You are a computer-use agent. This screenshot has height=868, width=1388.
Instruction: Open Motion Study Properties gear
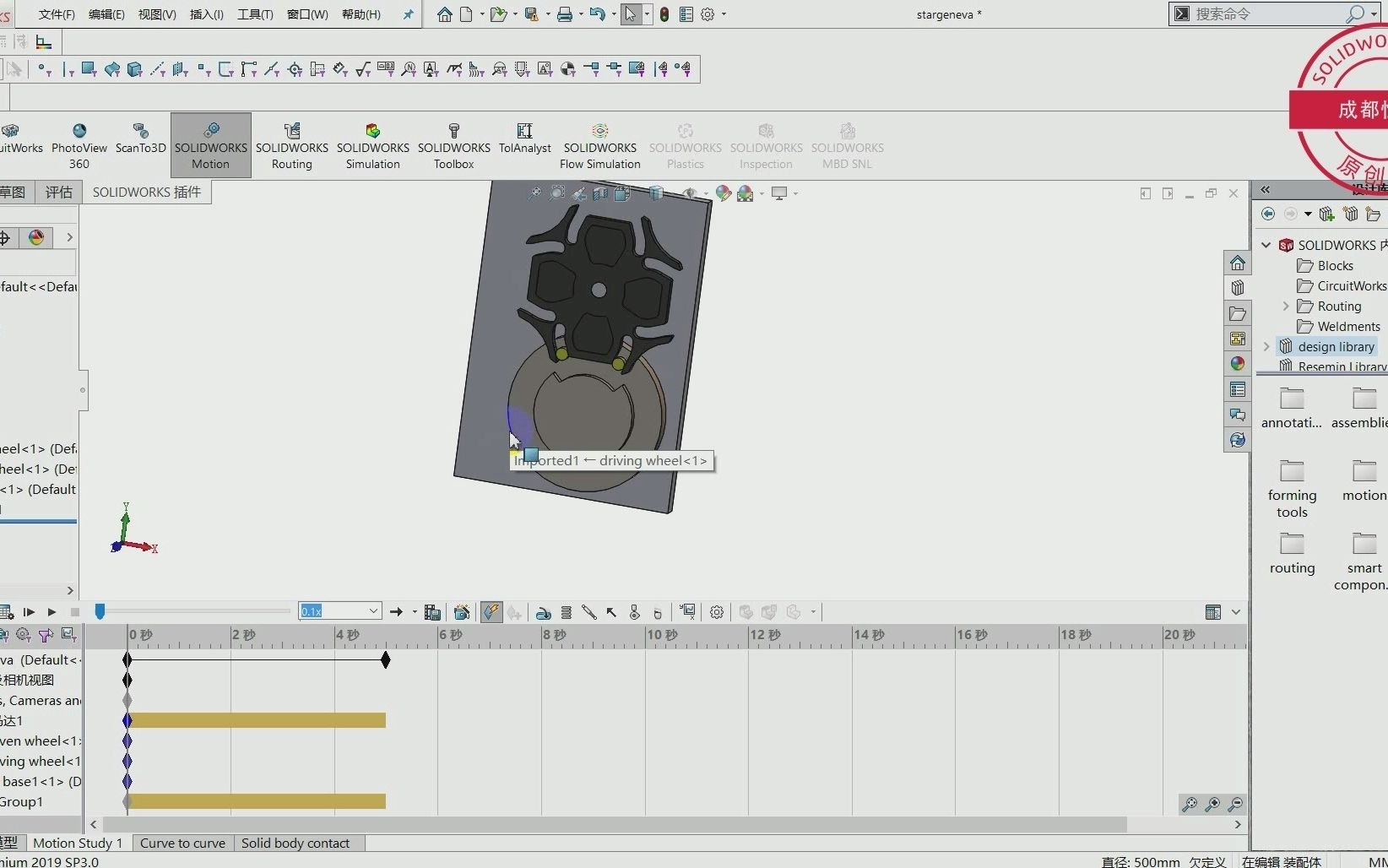pos(717,611)
